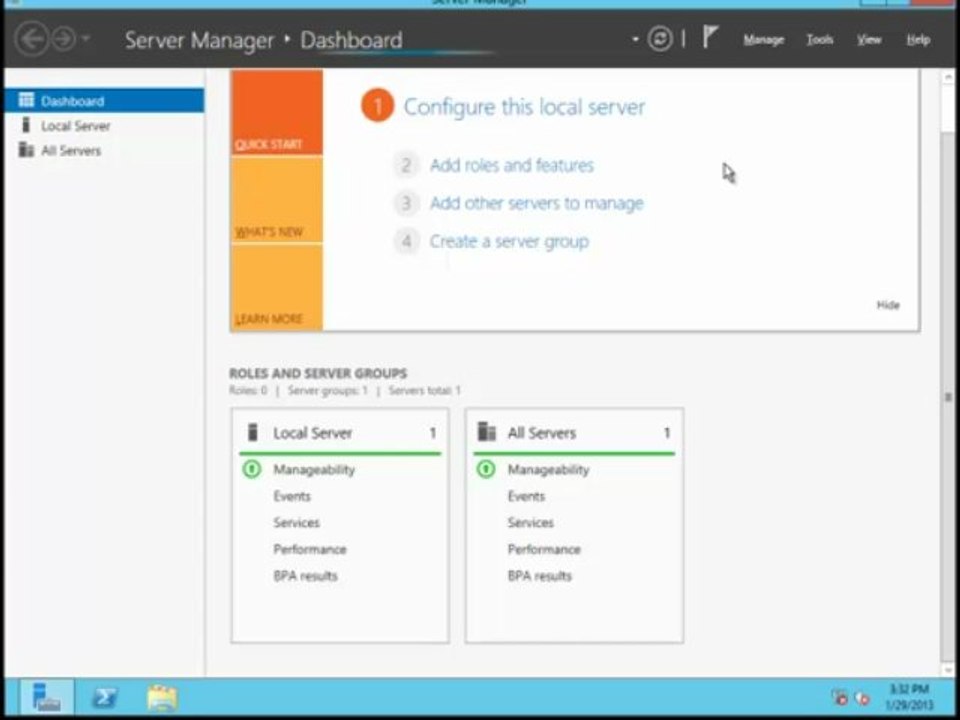
Task: Launch Windows PowerShell from the taskbar
Action: (x=105, y=697)
